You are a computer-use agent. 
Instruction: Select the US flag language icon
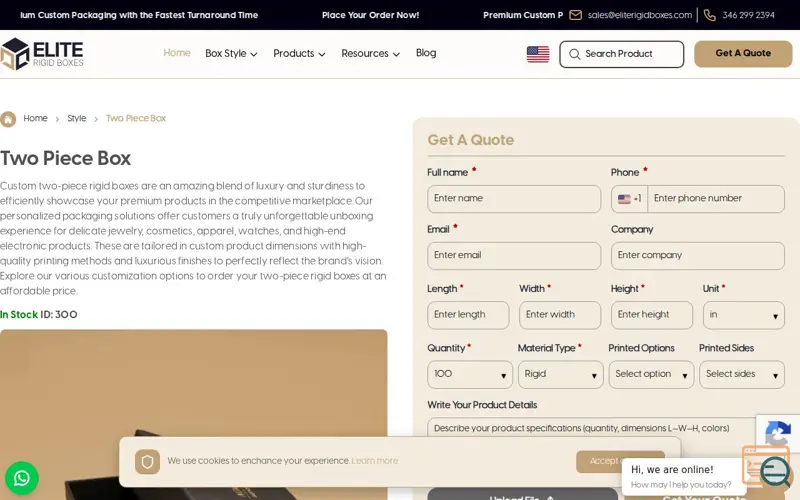[x=538, y=54]
